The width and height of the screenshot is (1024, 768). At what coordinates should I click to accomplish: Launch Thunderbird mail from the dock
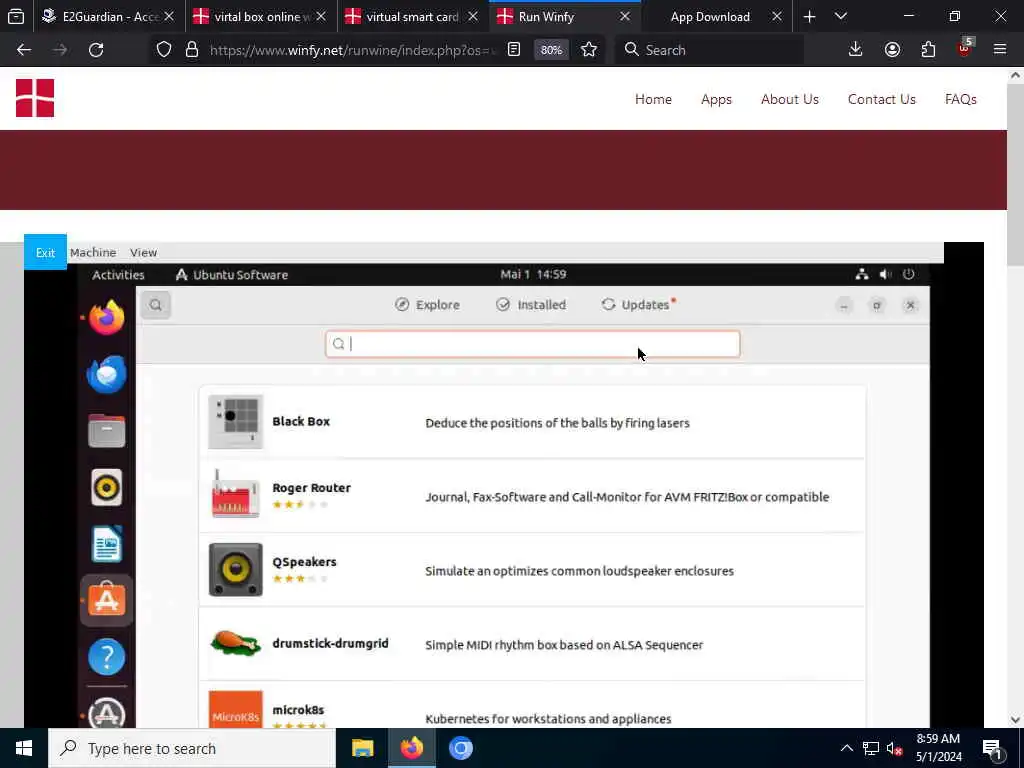point(106,374)
